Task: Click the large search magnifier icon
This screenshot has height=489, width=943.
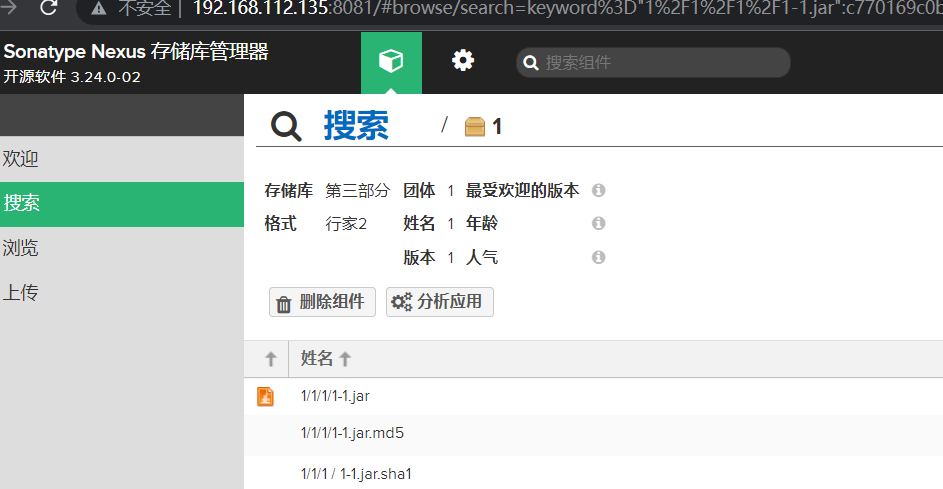Action: pos(286,126)
